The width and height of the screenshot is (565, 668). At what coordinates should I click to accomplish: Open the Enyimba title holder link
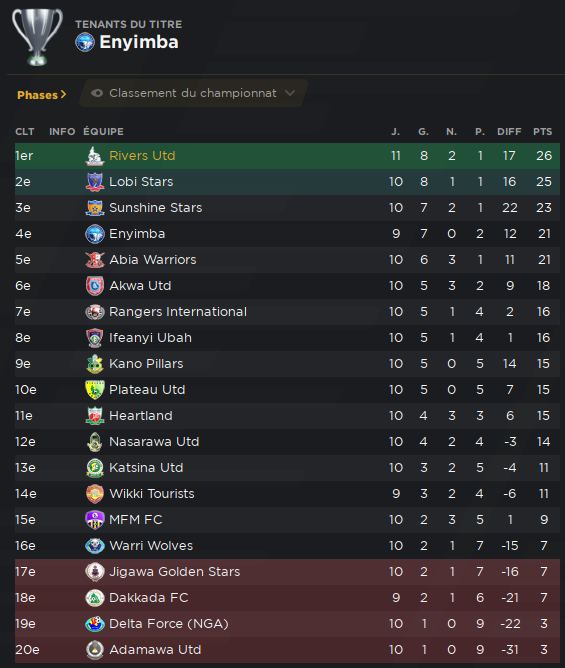point(139,42)
